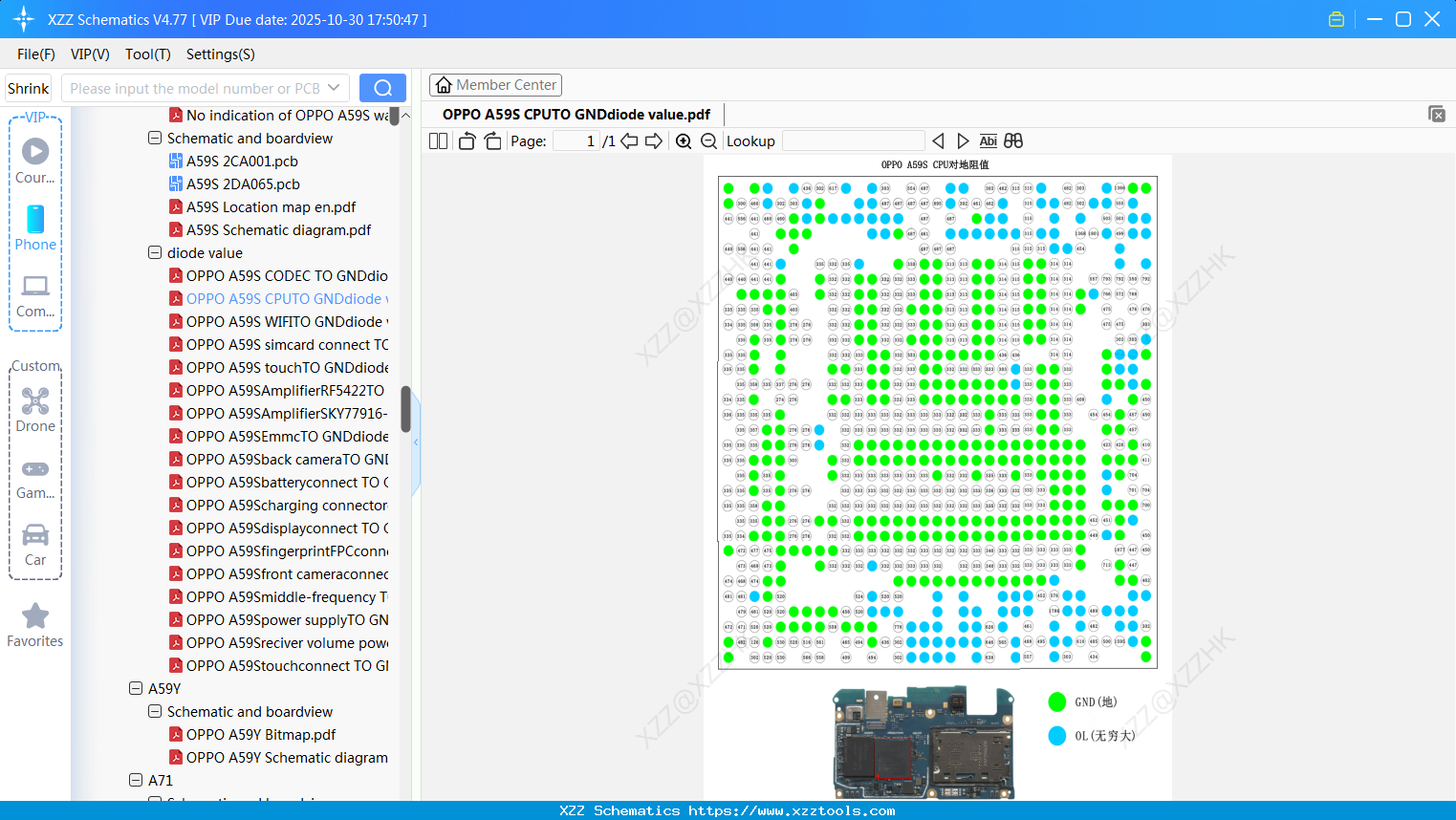The width and height of the screenshot is (1456, 820).
Task: Find previous lookup match triangle
Action: [938, 141]
